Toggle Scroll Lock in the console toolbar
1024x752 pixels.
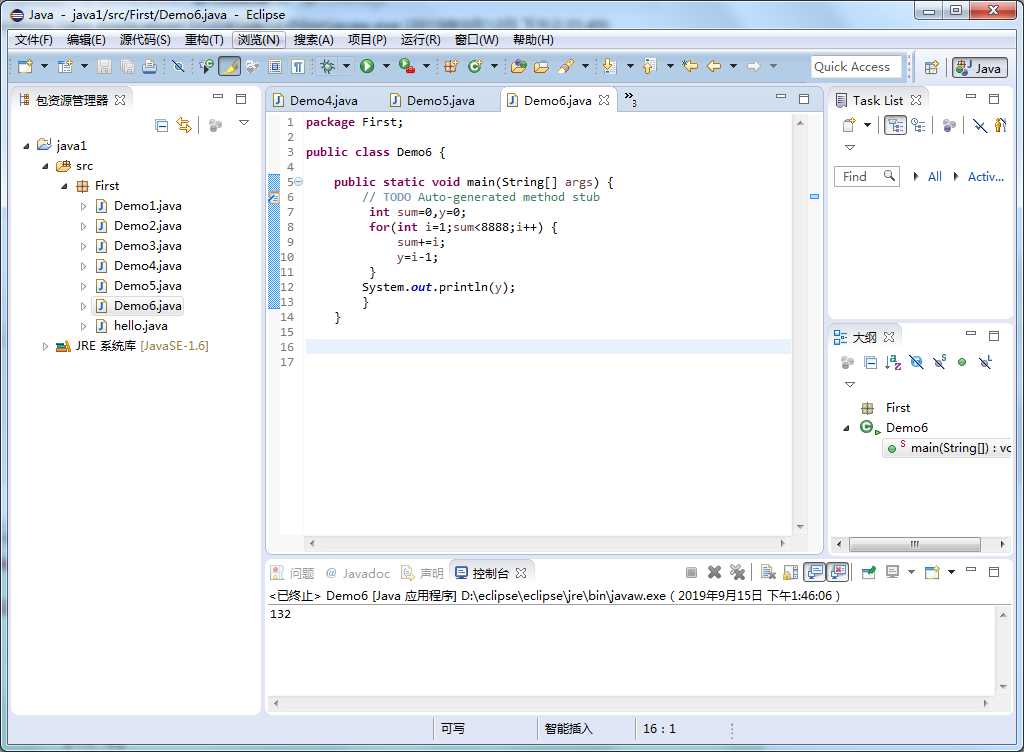click(790, 572)
